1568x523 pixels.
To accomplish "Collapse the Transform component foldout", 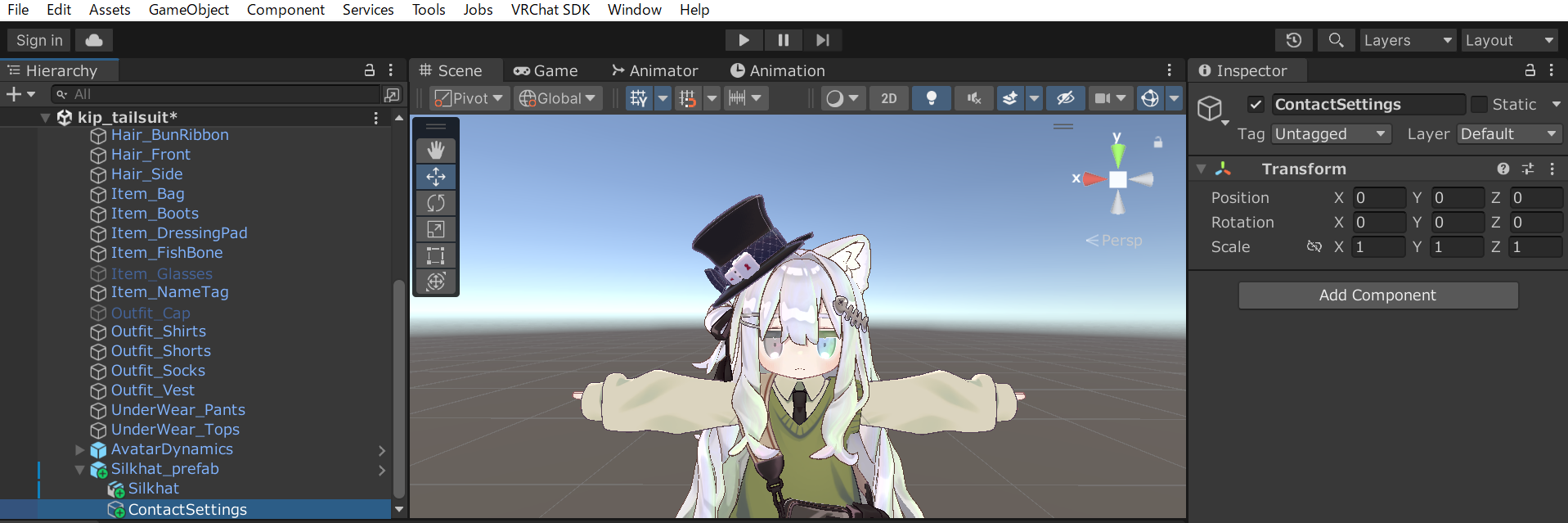I will 1201,169.
